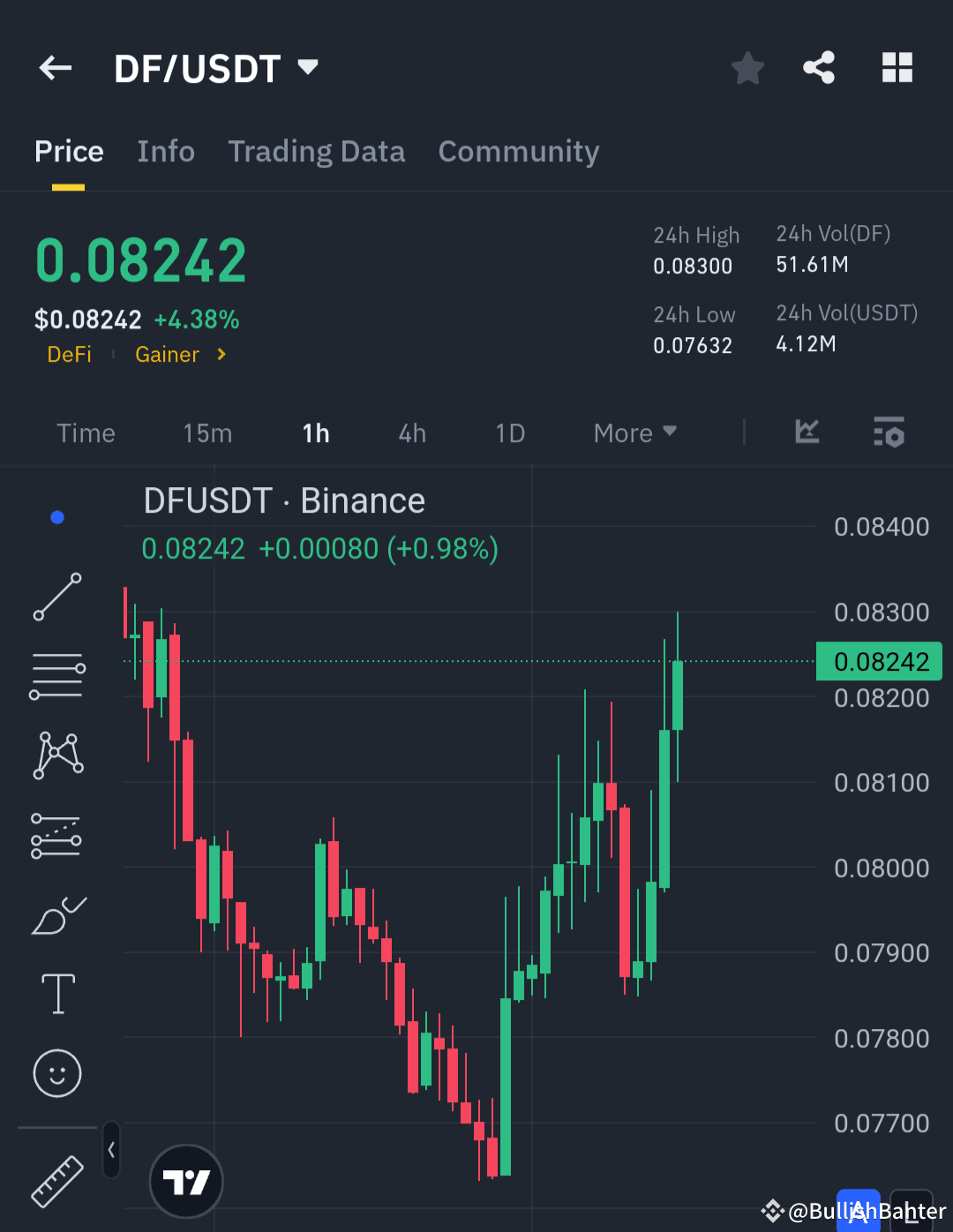Select the trend line drawing tool
The height and width of the screenshot is (1232, 953).
[x=56, y=598]
